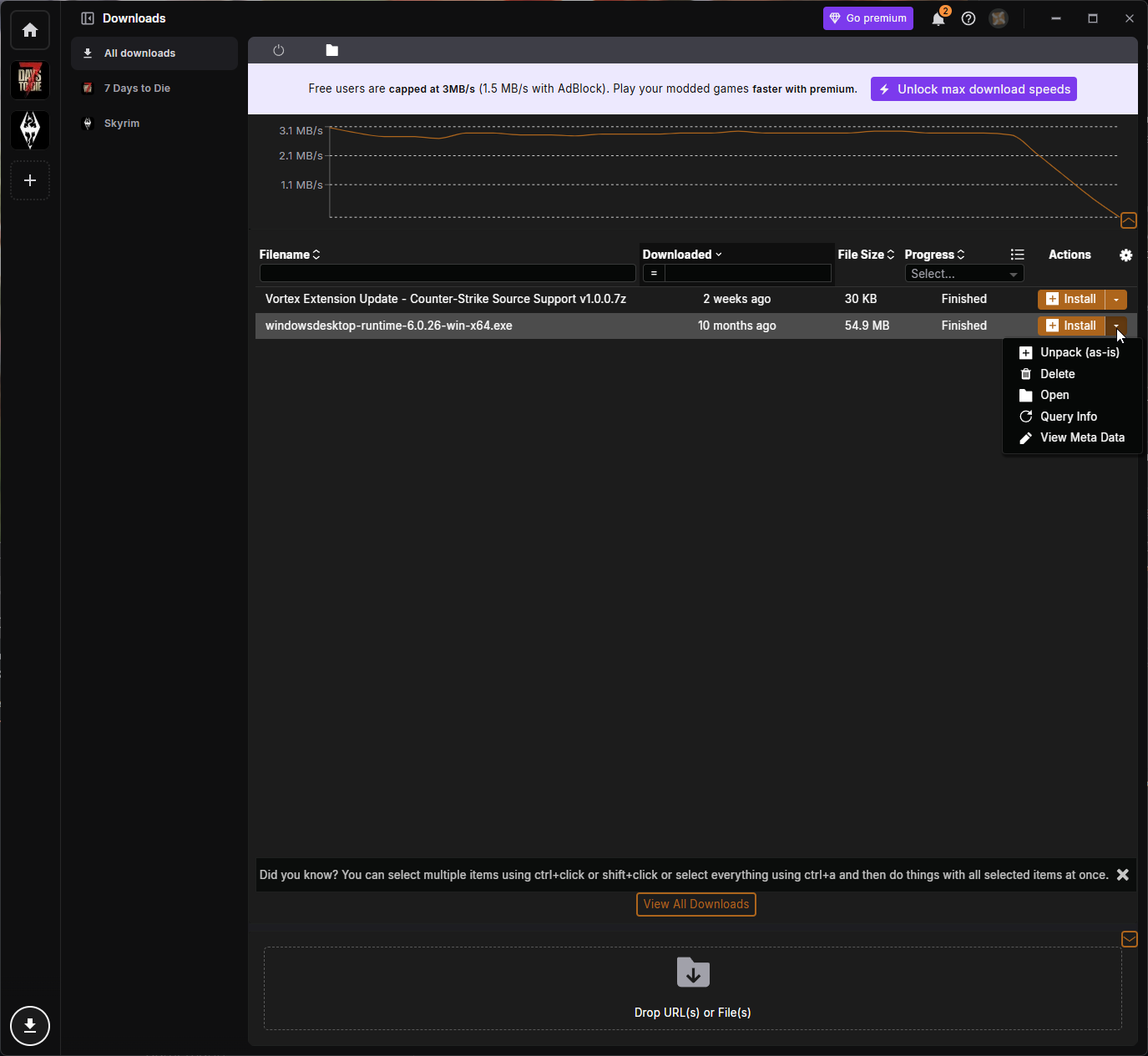Go to All downloads in sidebar
This screenshot has height=1056, width=1148.
(x=154, y=53)
